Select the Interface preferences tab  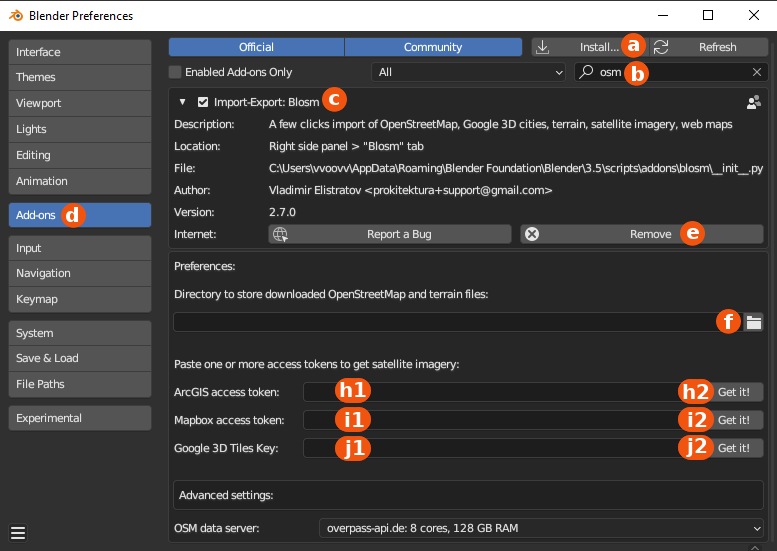[x=80, y=52]
